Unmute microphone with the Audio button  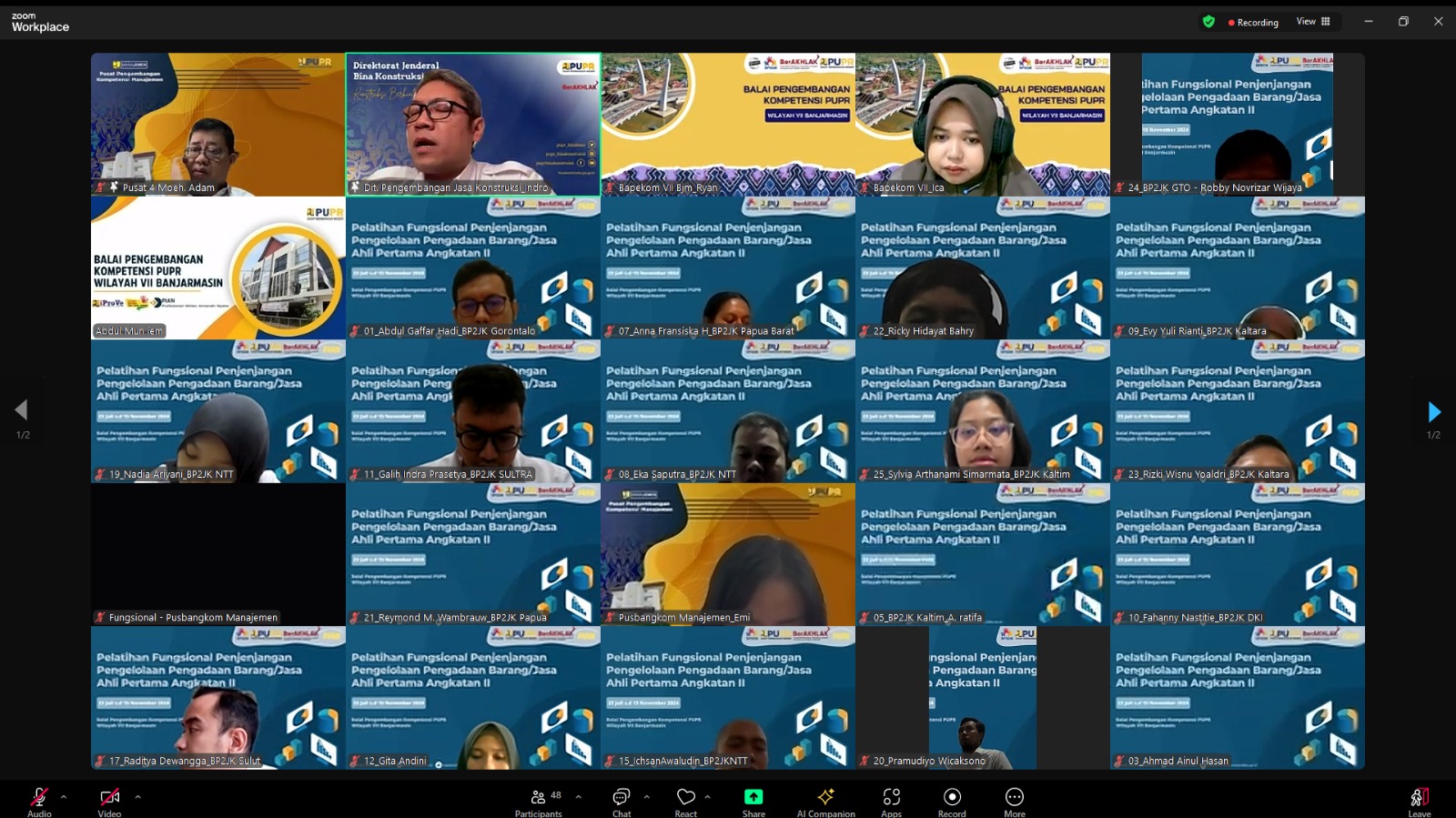coord(39,802)
